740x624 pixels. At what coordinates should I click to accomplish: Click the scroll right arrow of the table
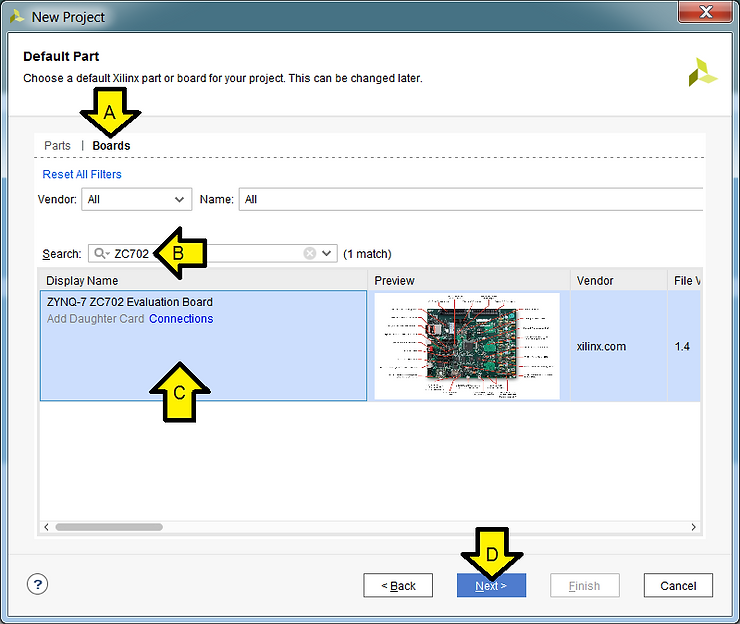pyautogui.click(x=693, y=527)
